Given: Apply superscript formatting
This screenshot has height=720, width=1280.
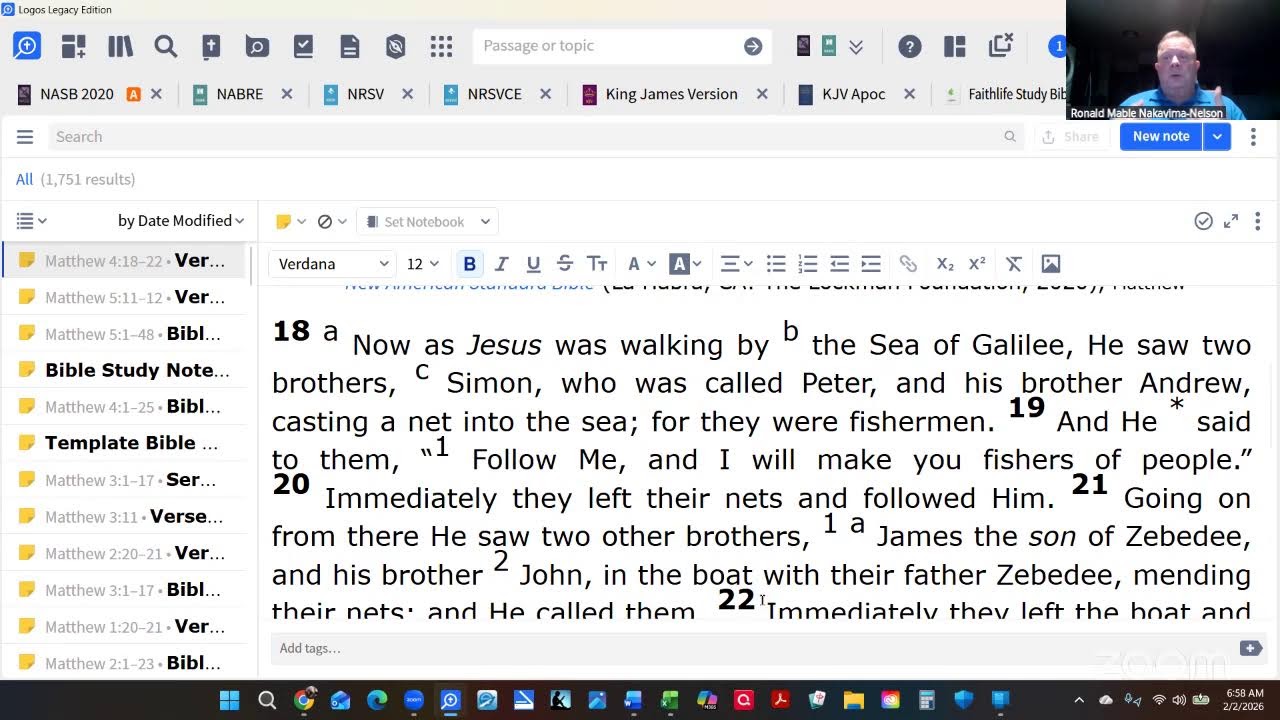Looking at the screenshot, I should [977, 264].
